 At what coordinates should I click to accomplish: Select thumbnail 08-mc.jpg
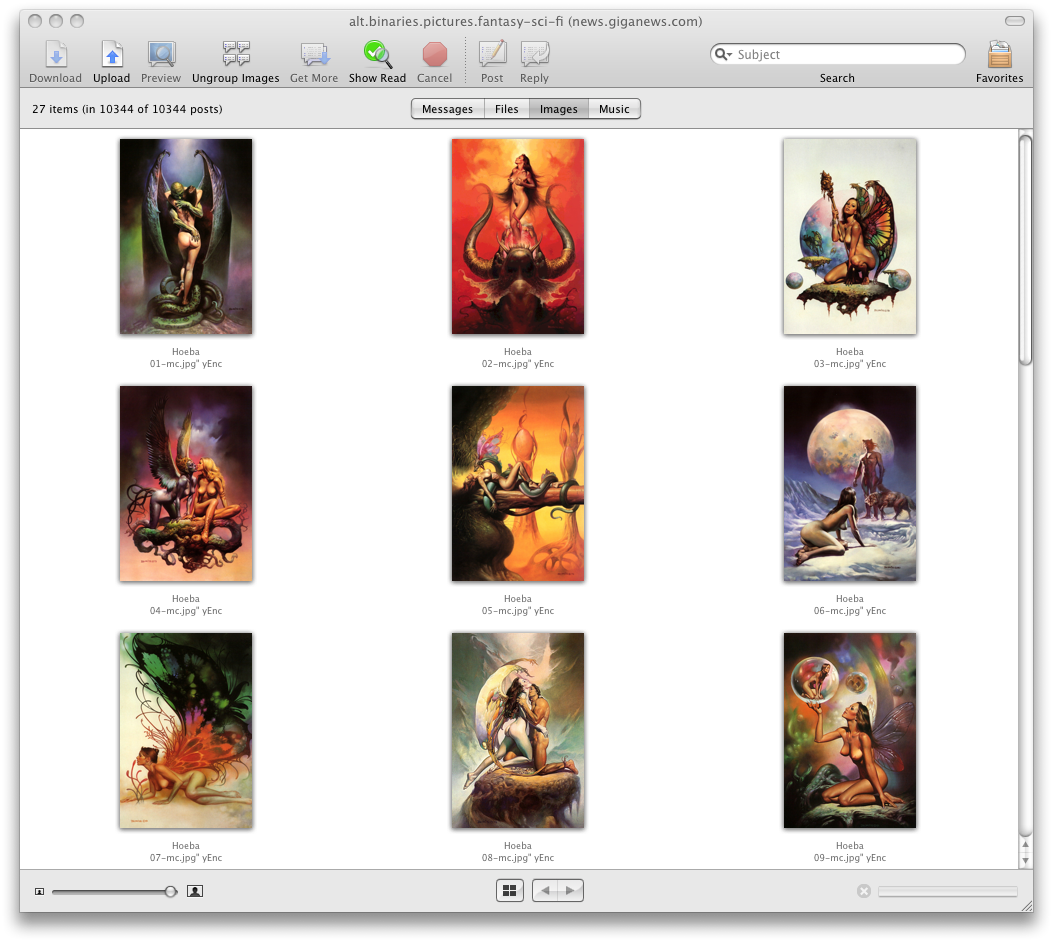pos(518,731)
